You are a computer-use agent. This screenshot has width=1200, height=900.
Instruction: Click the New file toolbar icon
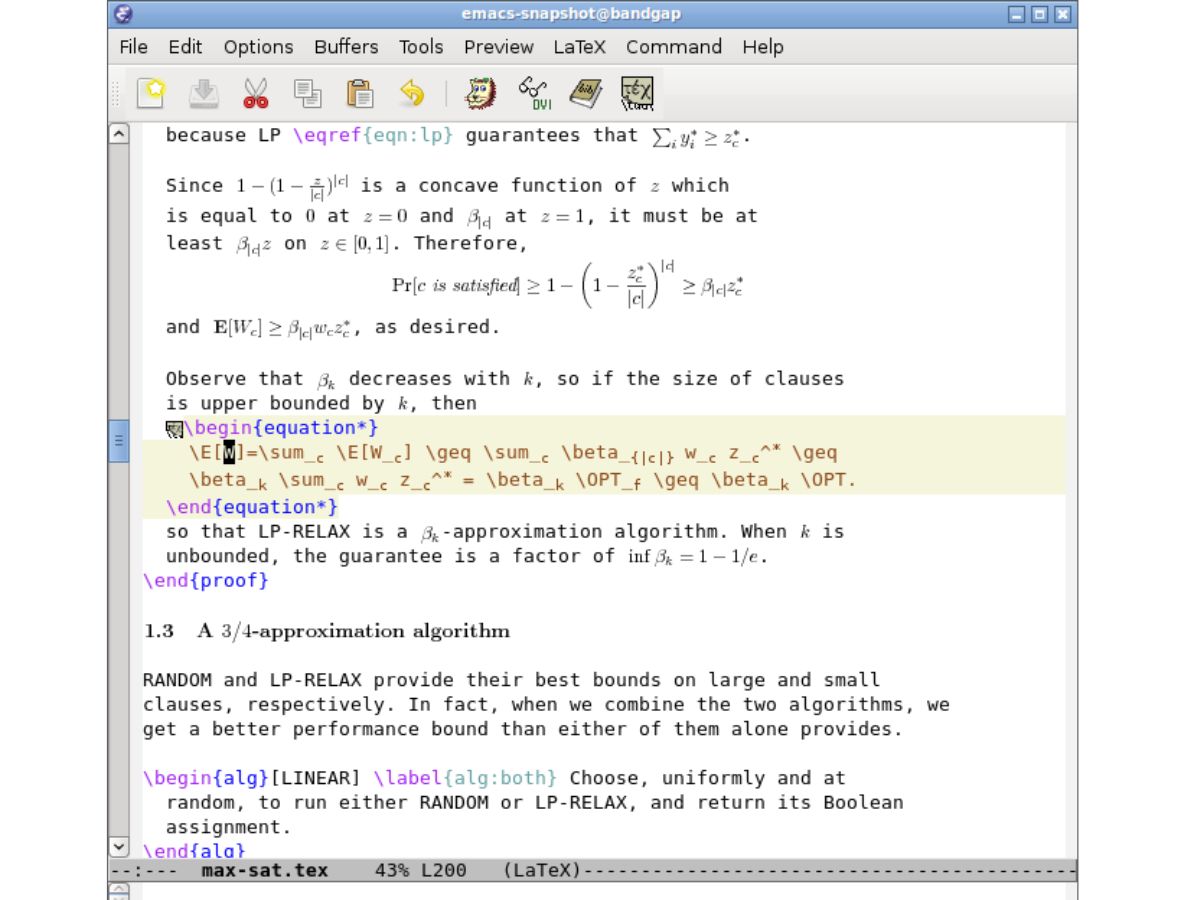point(151,93)
